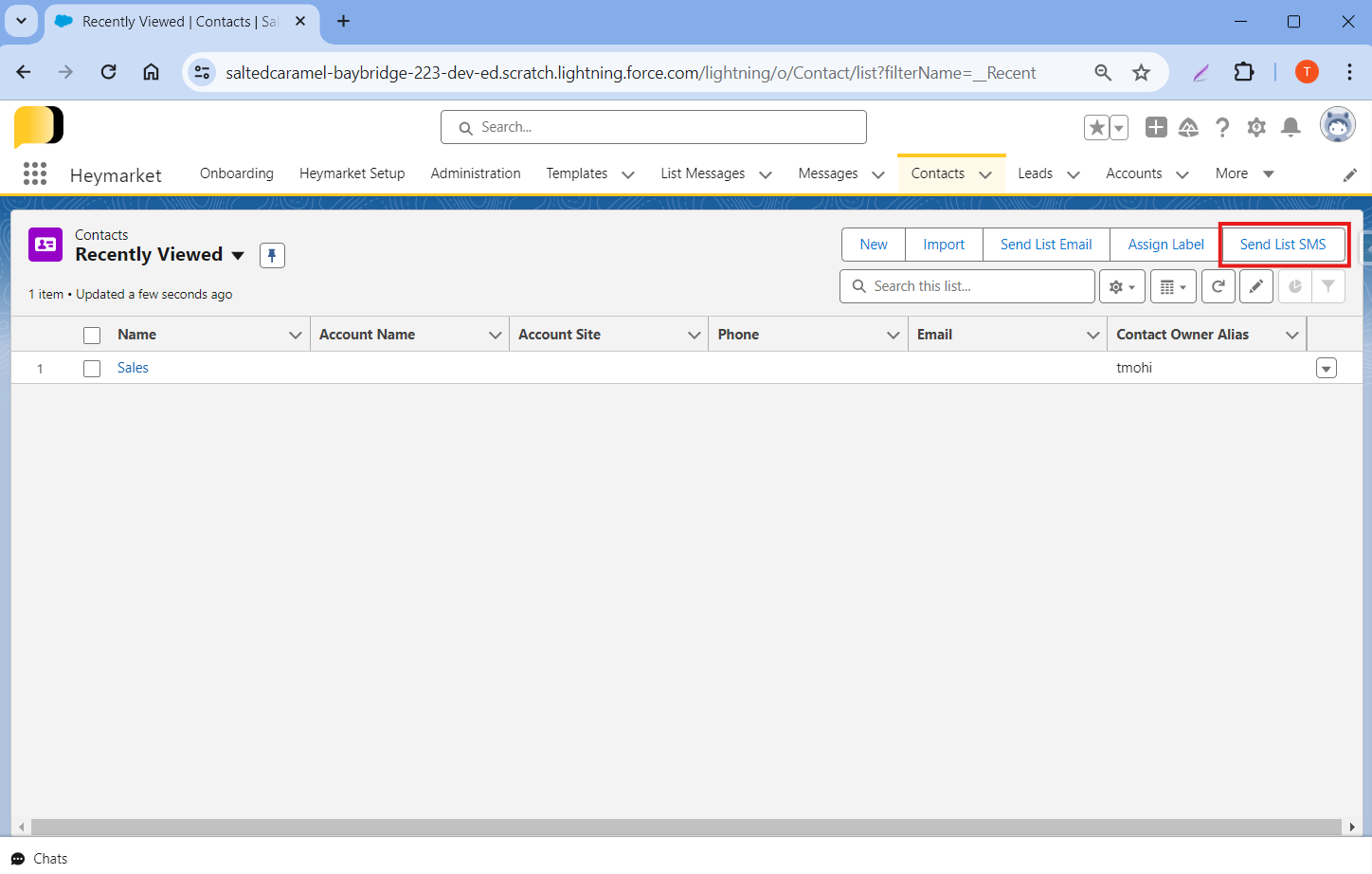Screen dimensions: 1372x874
Task: Click the browser reload button
Action: coord(109,72)
